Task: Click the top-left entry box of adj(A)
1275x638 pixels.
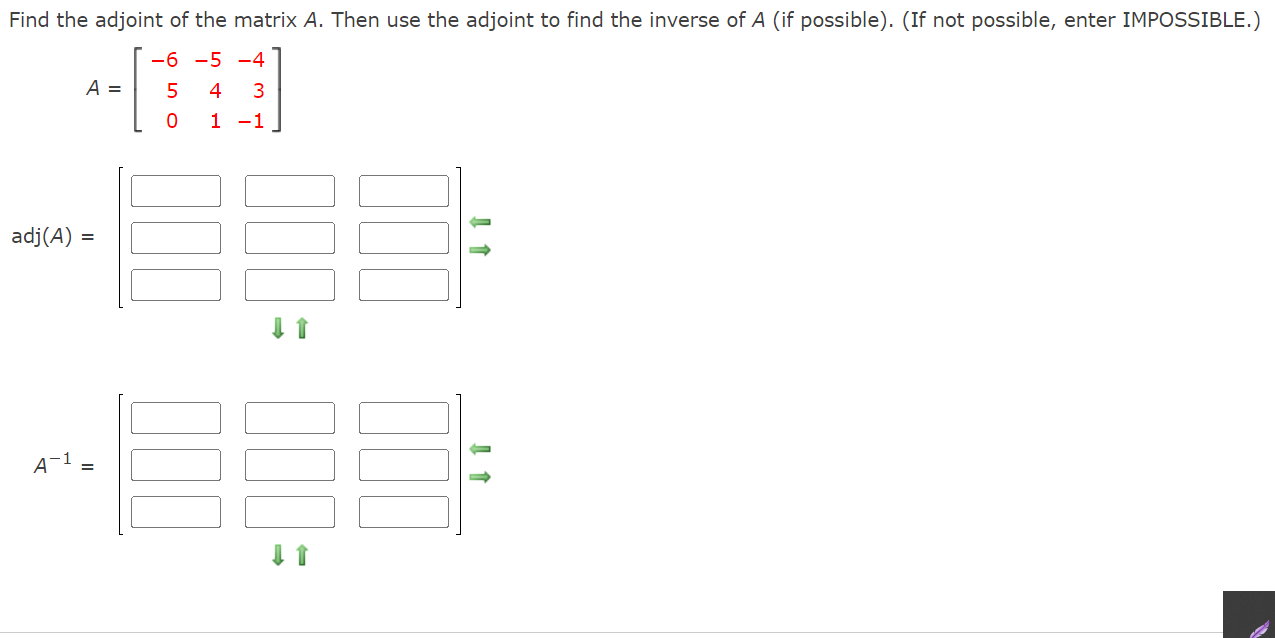Action: (x=175, y=190)
